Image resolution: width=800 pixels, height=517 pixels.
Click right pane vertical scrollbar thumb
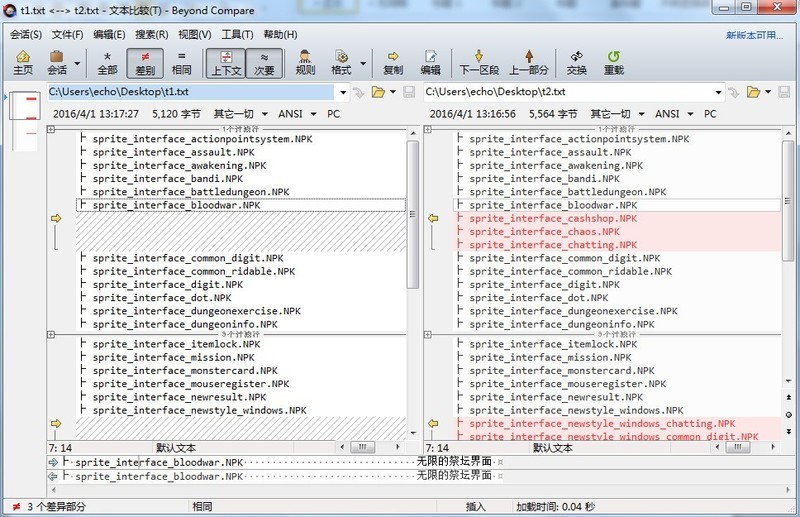[x=788, y=201]
